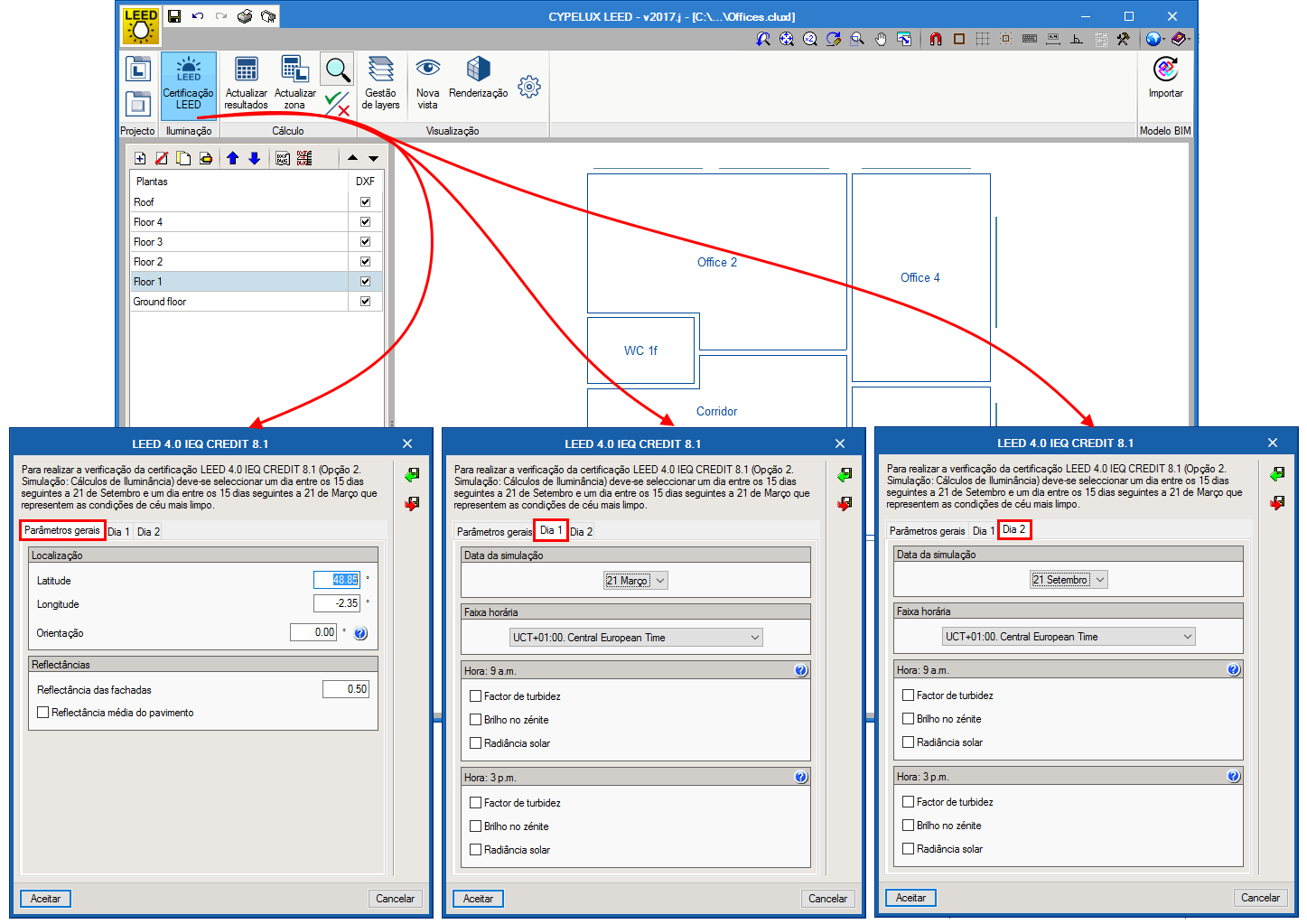Click the zoom x2 magnifier icon
The width and height of the screenshot is (1307, 924).
point(810,39)
